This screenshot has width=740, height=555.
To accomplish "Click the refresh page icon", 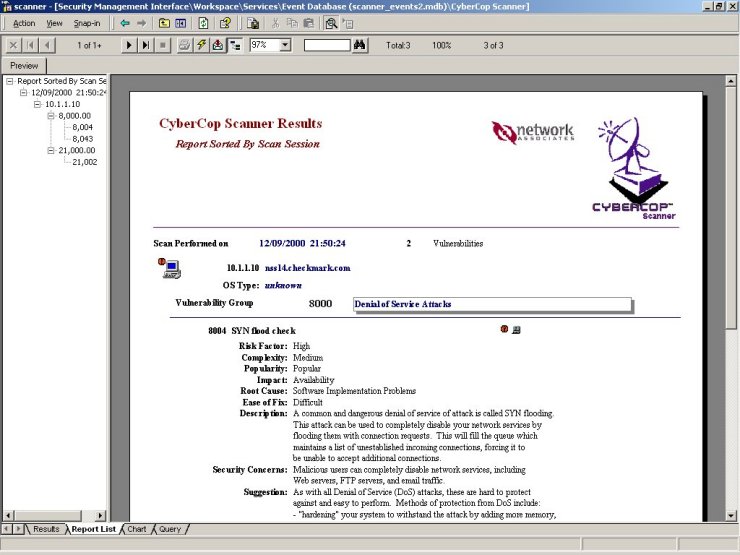I will click(203, 23).
